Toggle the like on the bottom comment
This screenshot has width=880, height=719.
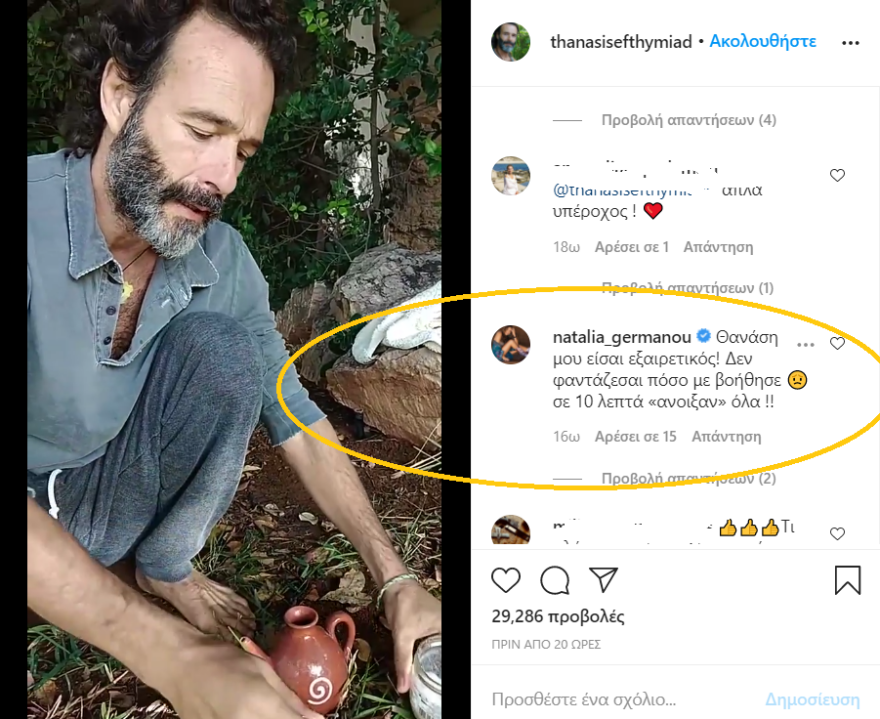click(837, 532)
